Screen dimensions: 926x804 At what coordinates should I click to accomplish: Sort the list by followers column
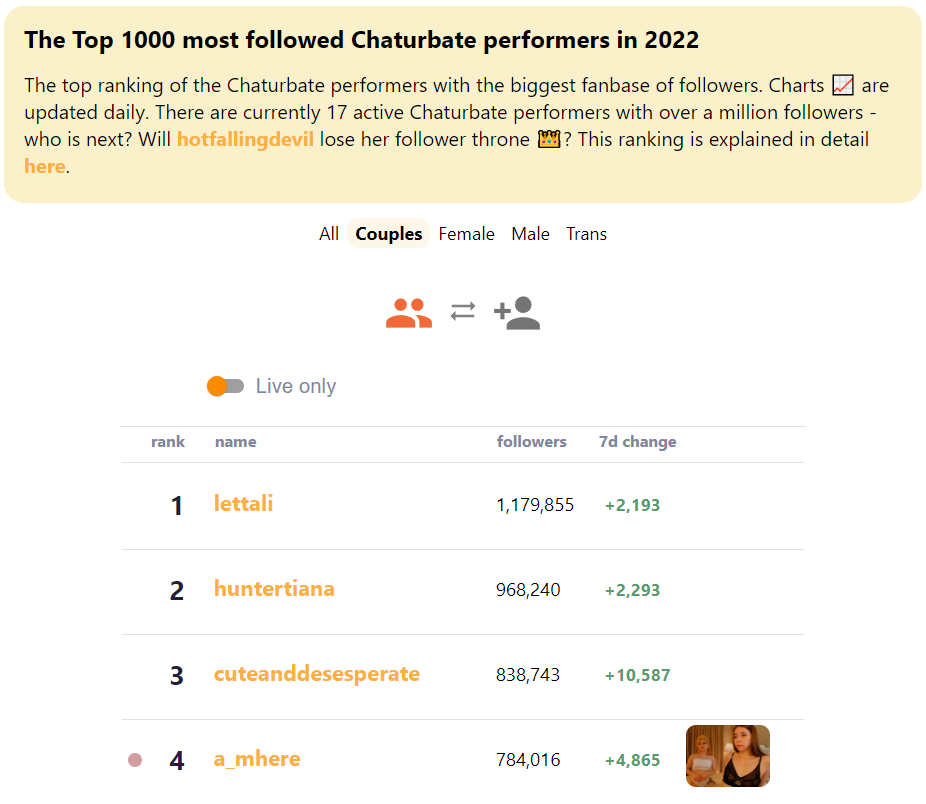[x=532, y=442]
